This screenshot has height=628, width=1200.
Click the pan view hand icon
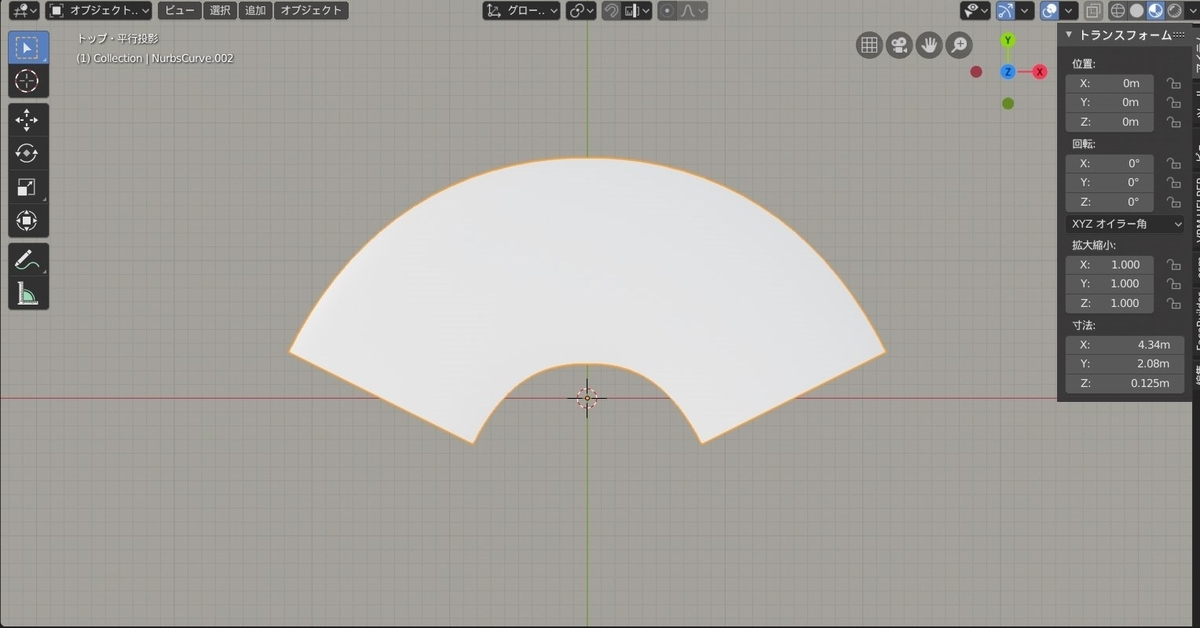[x=929, y=45]
